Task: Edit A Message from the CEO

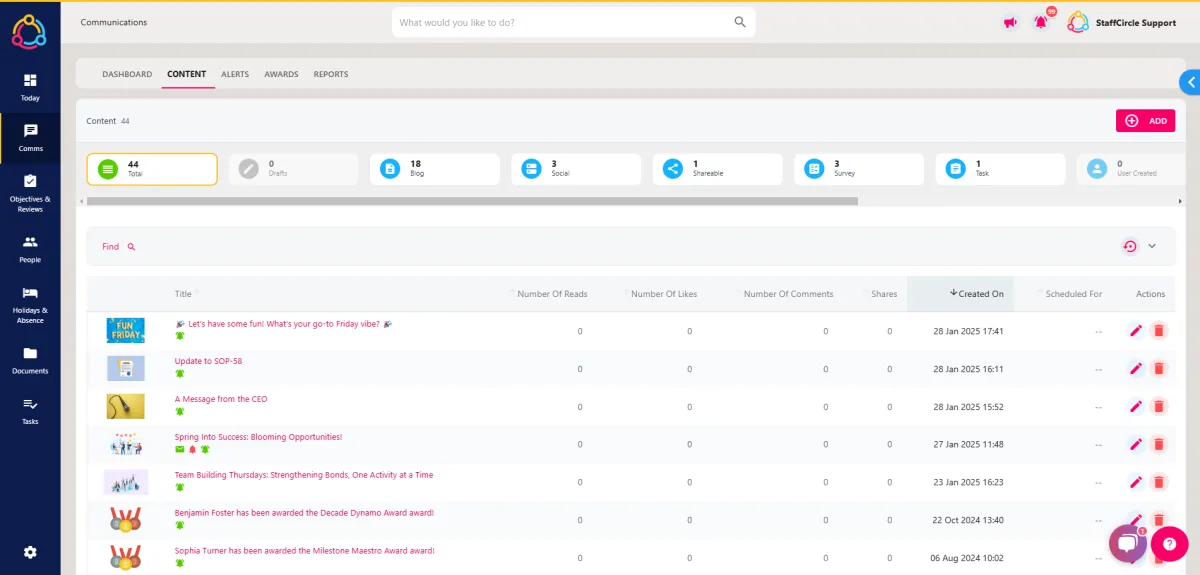Action: (x=1135, y=406)
